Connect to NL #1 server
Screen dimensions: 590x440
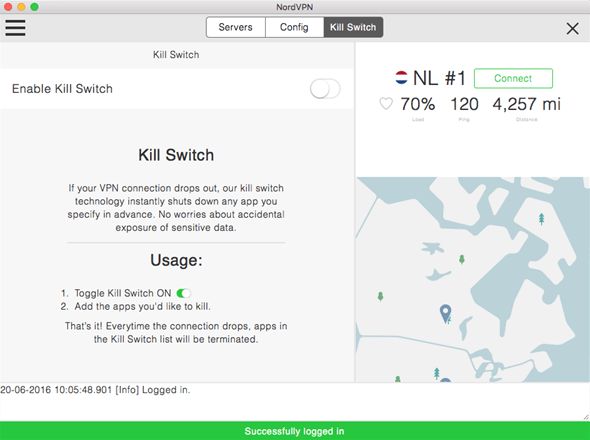[x=513, y=78]
